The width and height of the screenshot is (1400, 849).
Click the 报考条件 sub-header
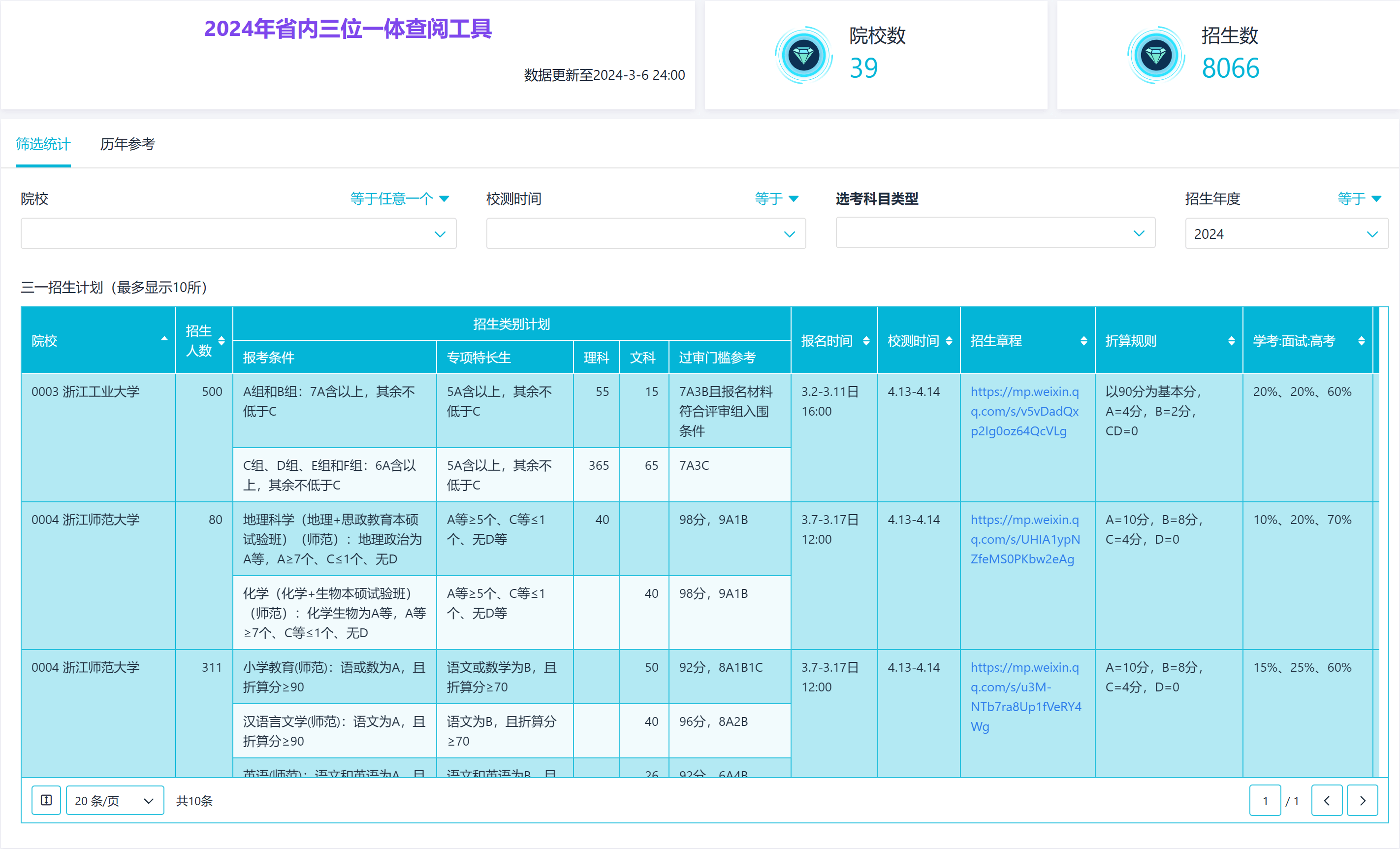coord(334,357)
